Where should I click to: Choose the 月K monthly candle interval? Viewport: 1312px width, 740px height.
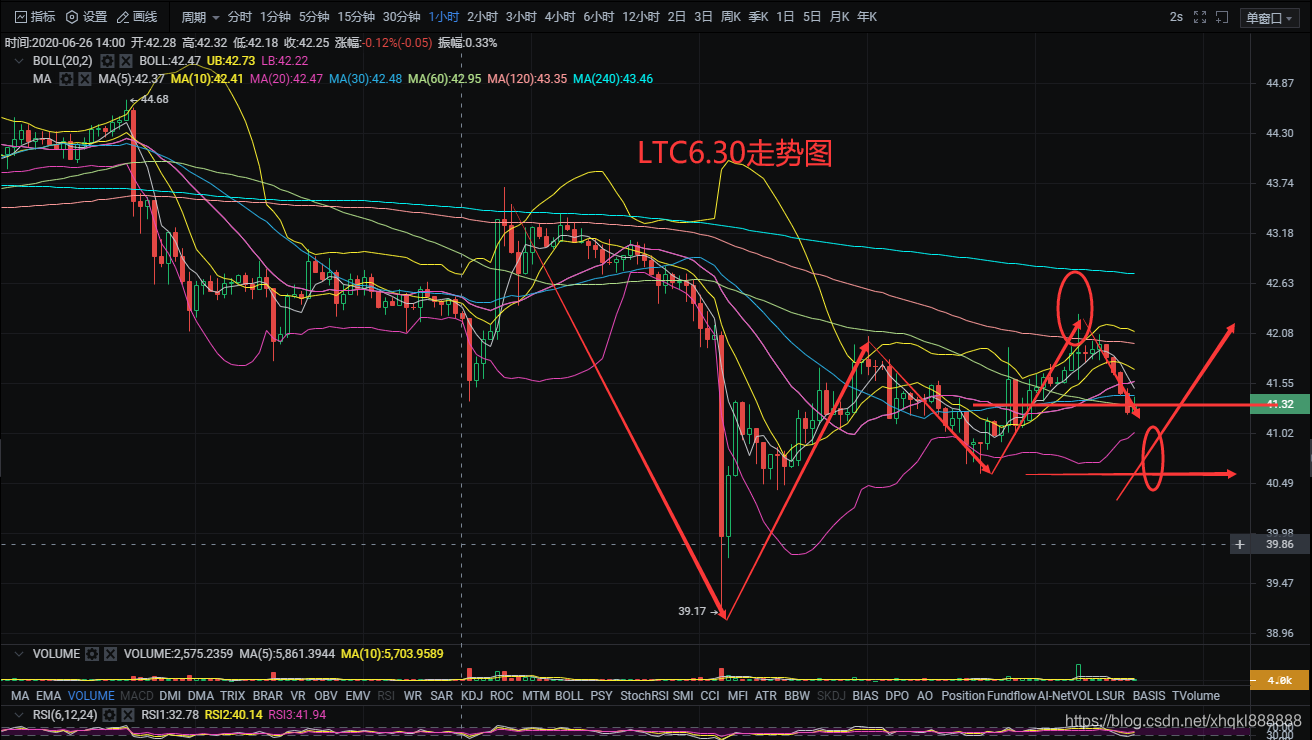coord(839,17)
